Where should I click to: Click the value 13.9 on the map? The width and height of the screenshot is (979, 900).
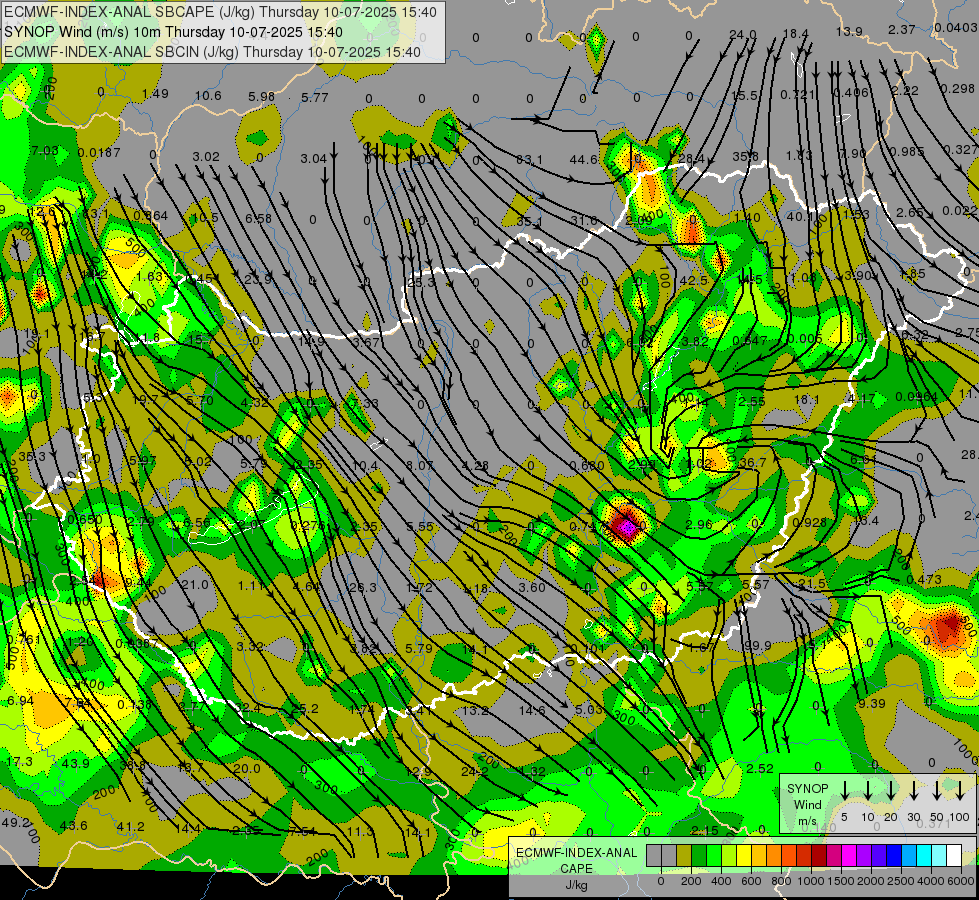pos(849,32)
